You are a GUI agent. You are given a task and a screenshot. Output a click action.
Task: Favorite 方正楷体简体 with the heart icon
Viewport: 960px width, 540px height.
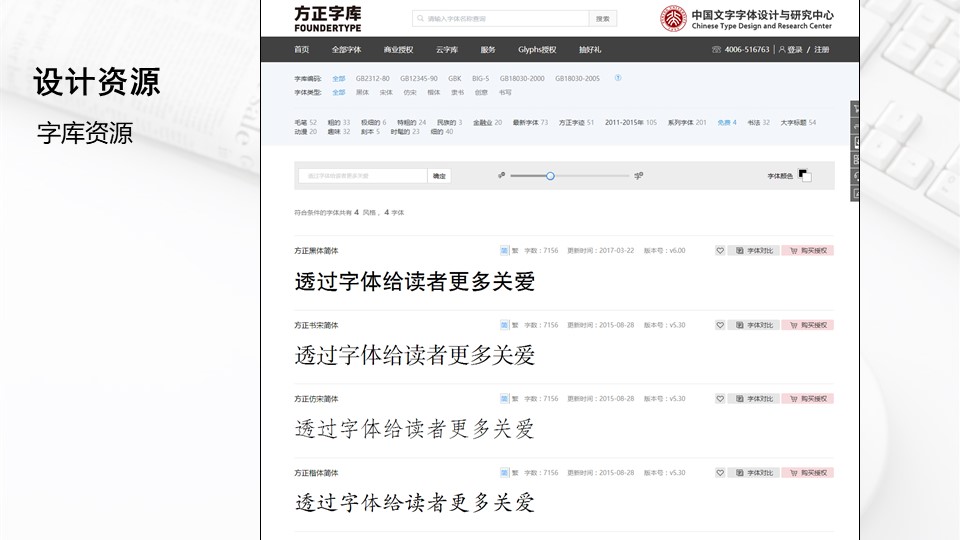720,473
